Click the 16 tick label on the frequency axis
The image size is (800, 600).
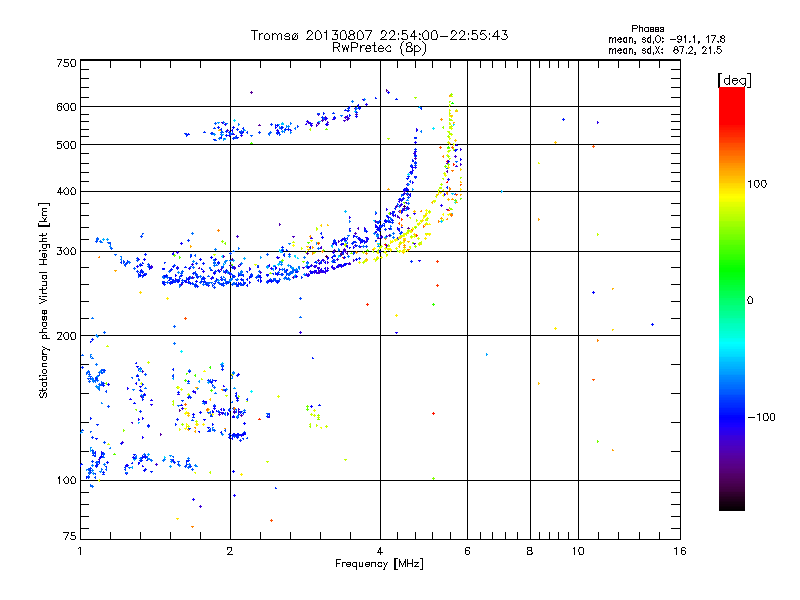pyautogui.click(x=680, y=551)
